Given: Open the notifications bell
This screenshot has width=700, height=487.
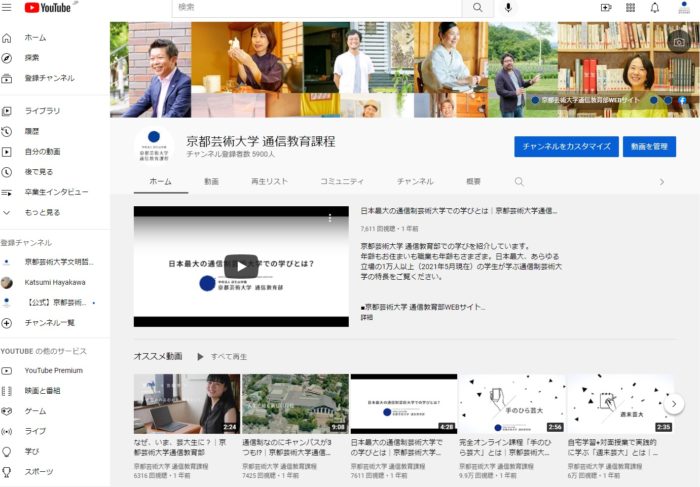Looking at the screenshot, I should click(654, 8).
